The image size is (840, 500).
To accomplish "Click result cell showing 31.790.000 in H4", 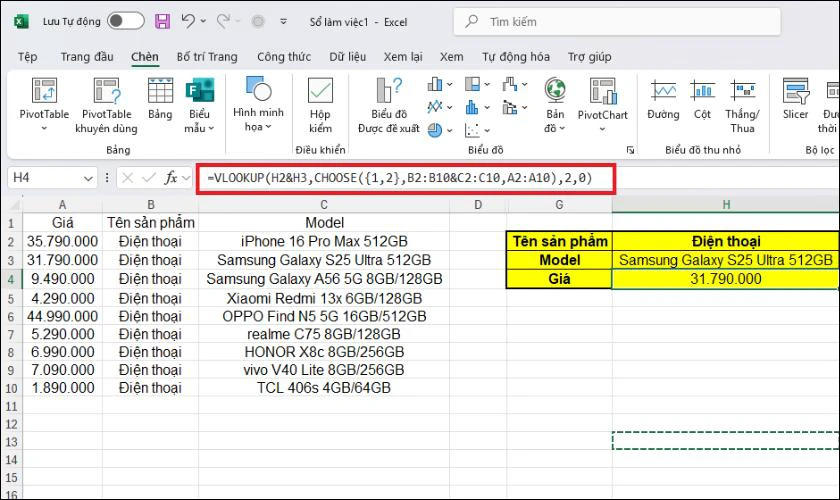I will click(x=726, y=279).
